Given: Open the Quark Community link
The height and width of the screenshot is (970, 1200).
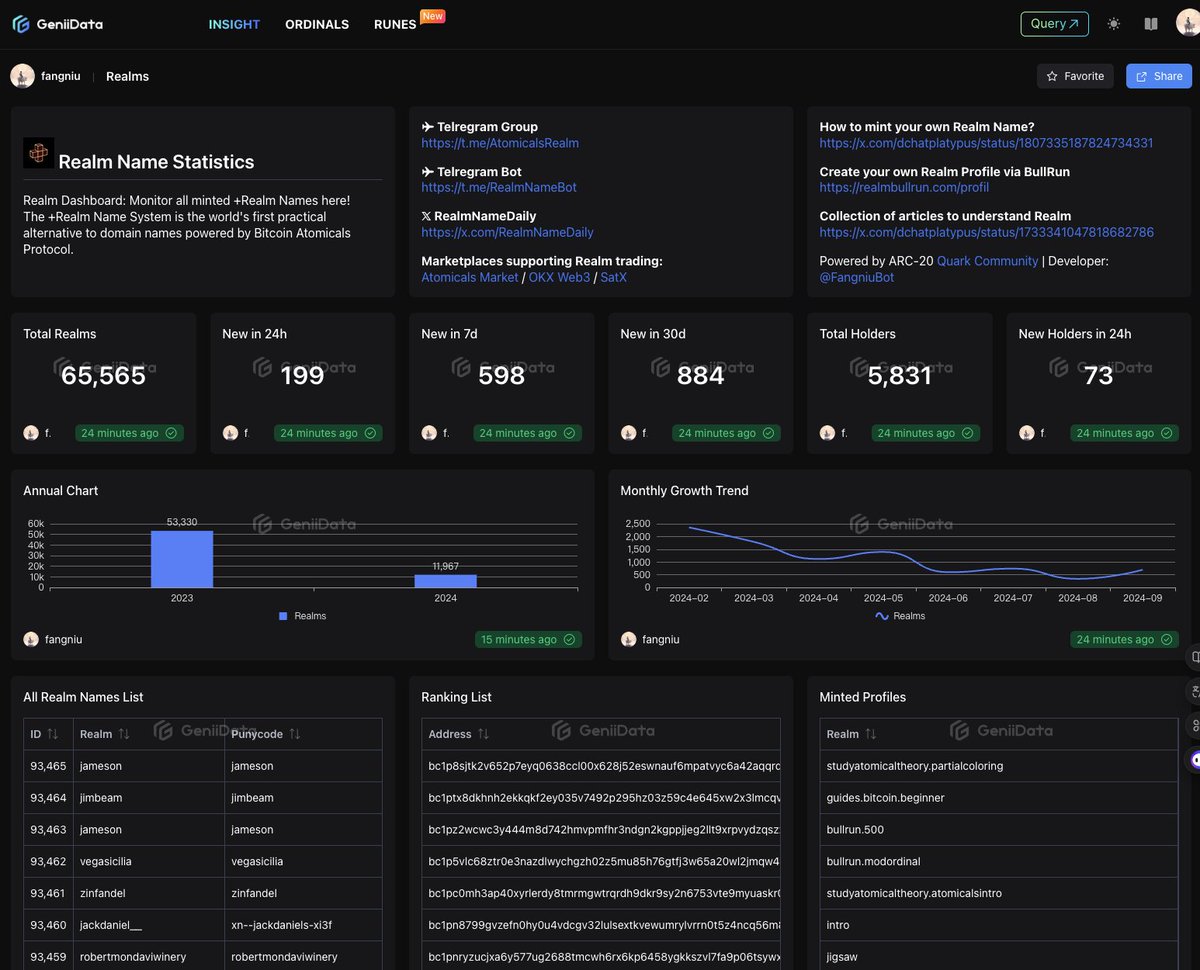Looking at the screenshot, I should tap(987, 261).
